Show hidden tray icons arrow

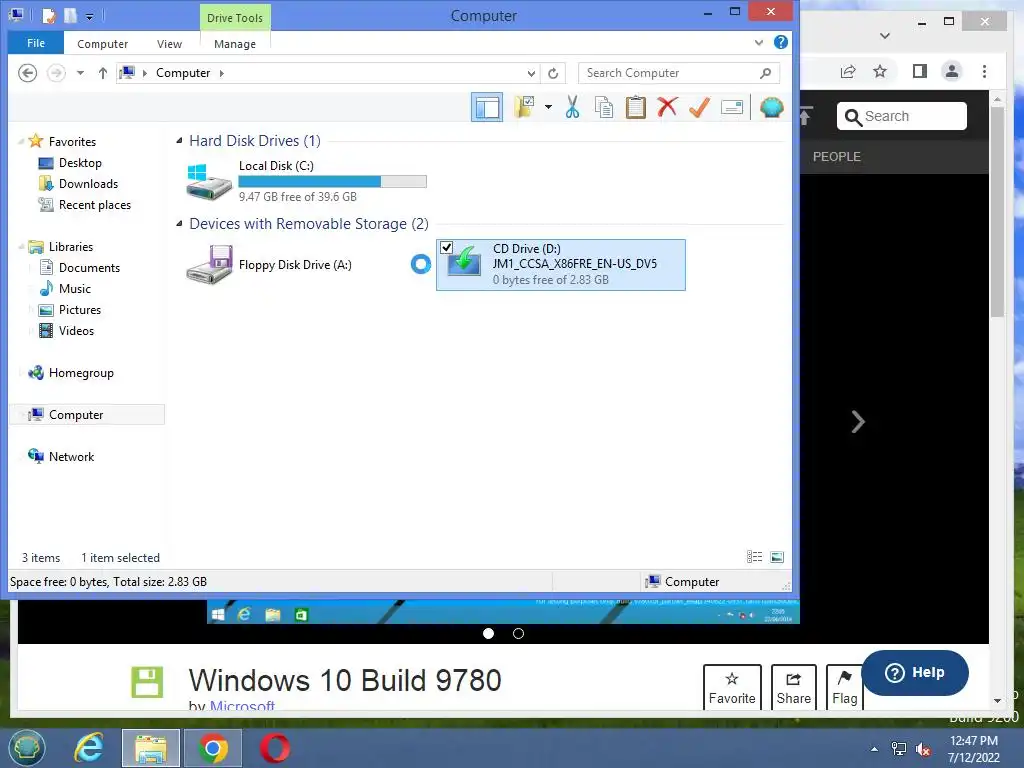pyautogui.click(x=874, y=749)
